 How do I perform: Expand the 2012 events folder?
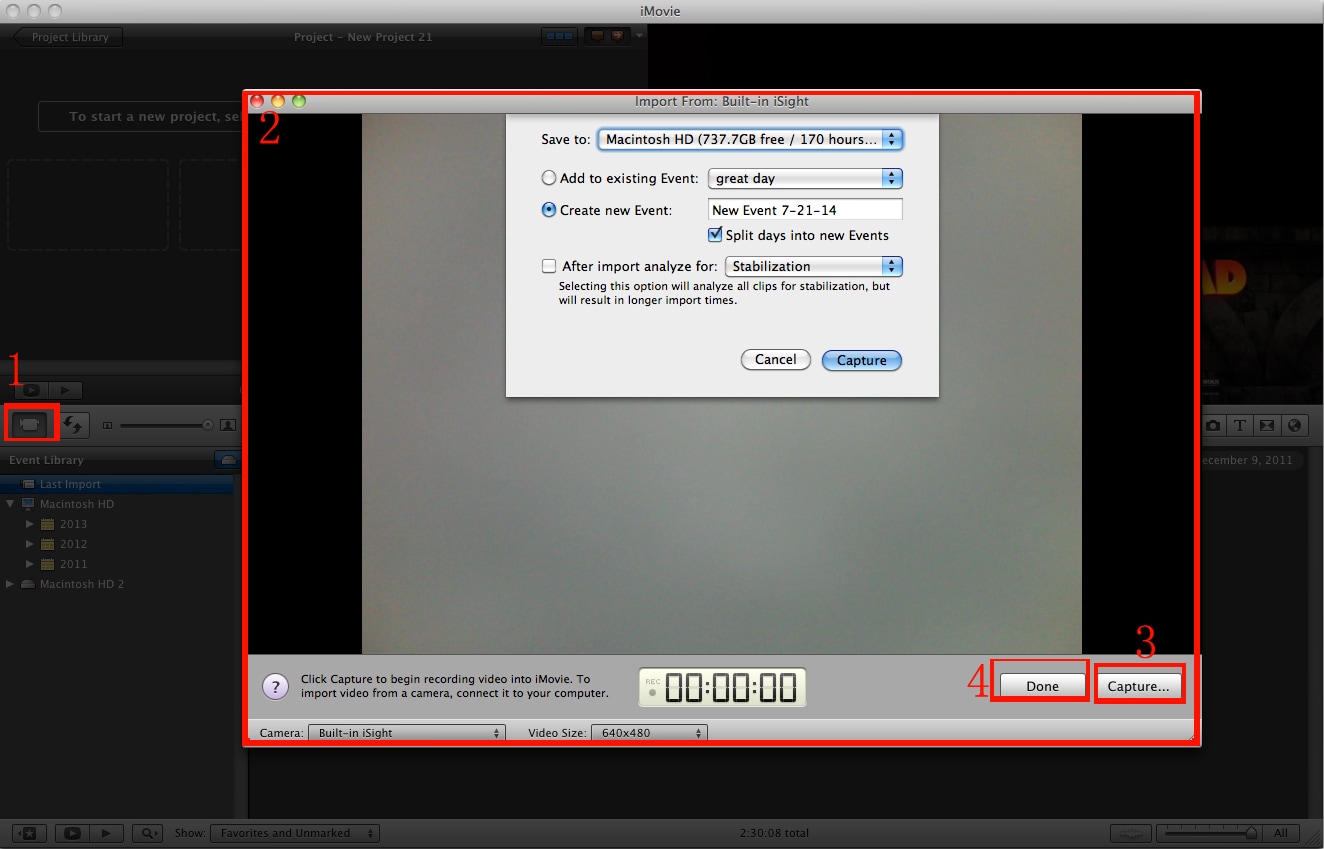click(30, 544)
